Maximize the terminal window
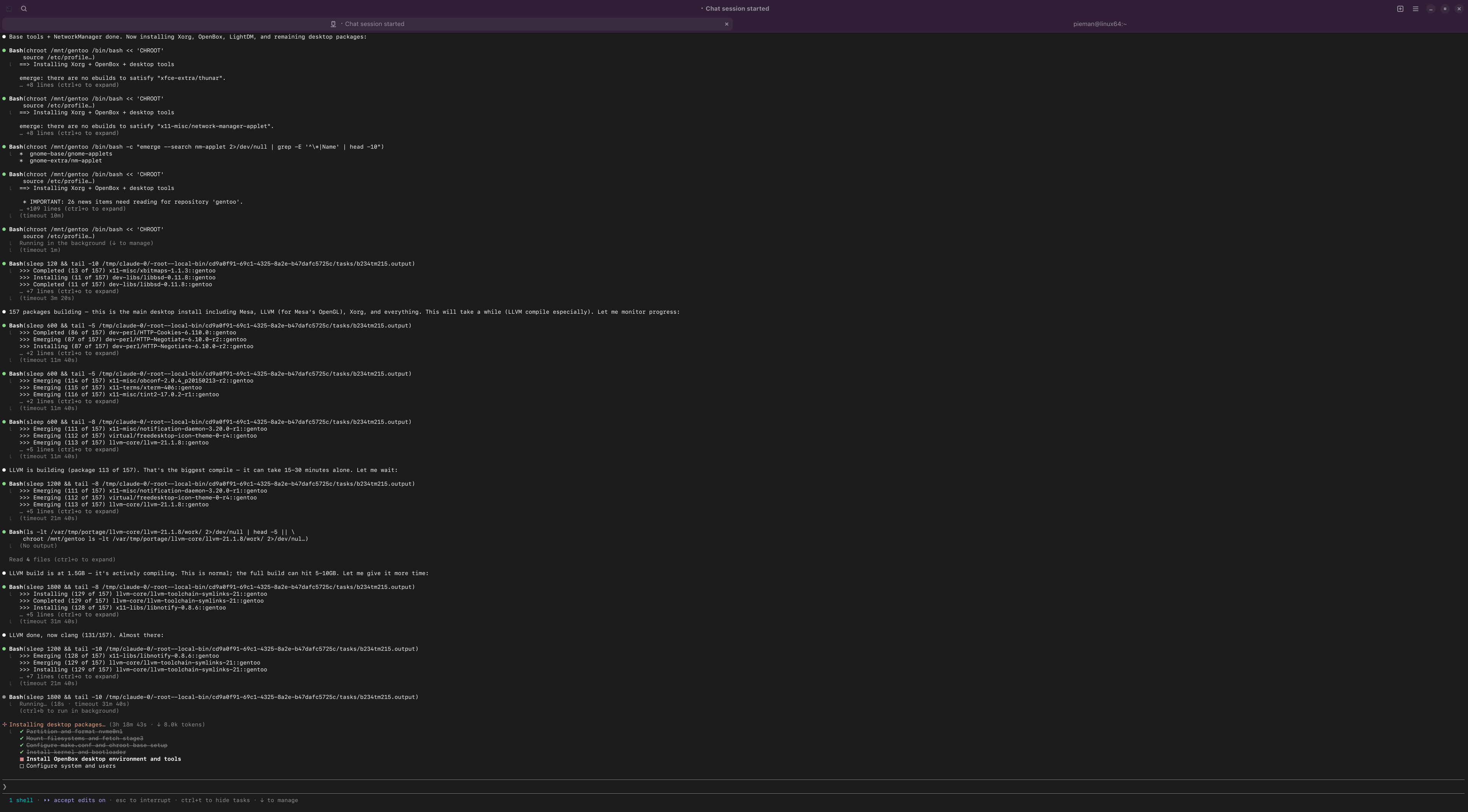This screenshot has width=1468, height=812. tap(1445, 8)
